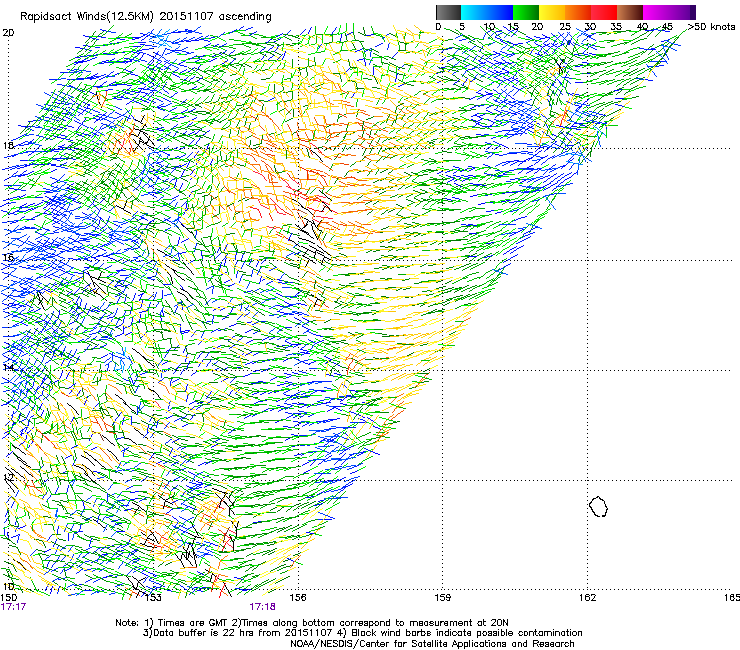Viewport: 740px width, 650px height.
Task: Click the green 15-20 knots legend swatch
Action: coord(526,12)
